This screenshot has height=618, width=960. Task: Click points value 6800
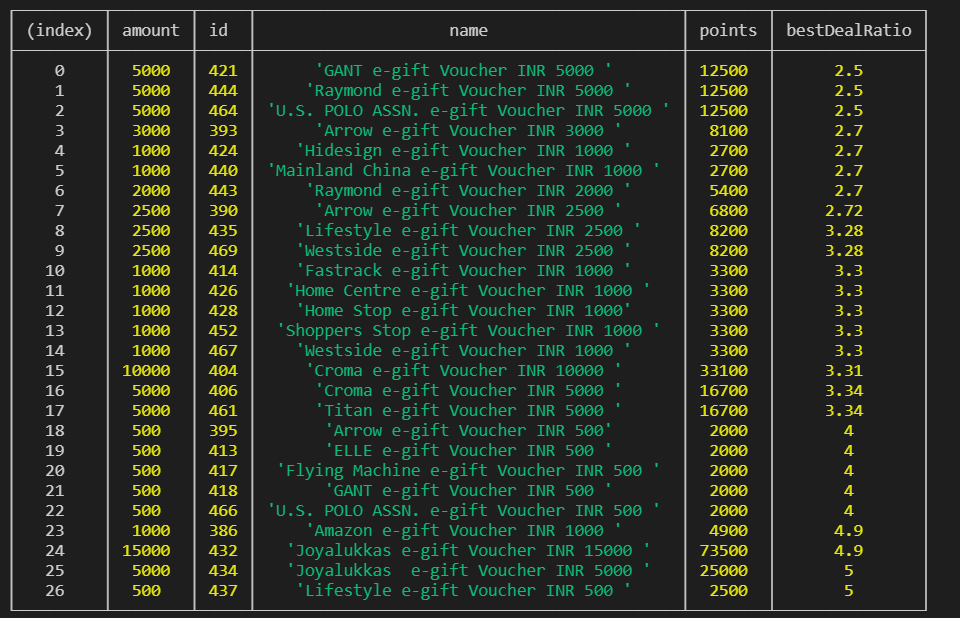click(729, 211)
